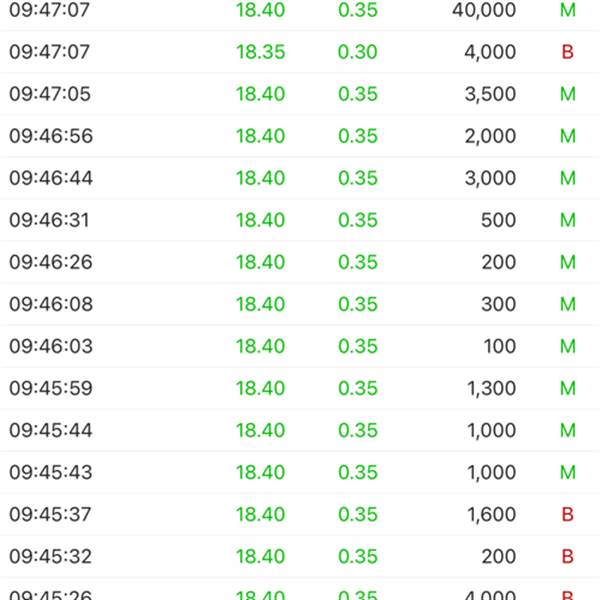This screenshot has height=600, width=600.
Task: Click the 09:46:03 trade with 100 volume
Action: point(300,346)
